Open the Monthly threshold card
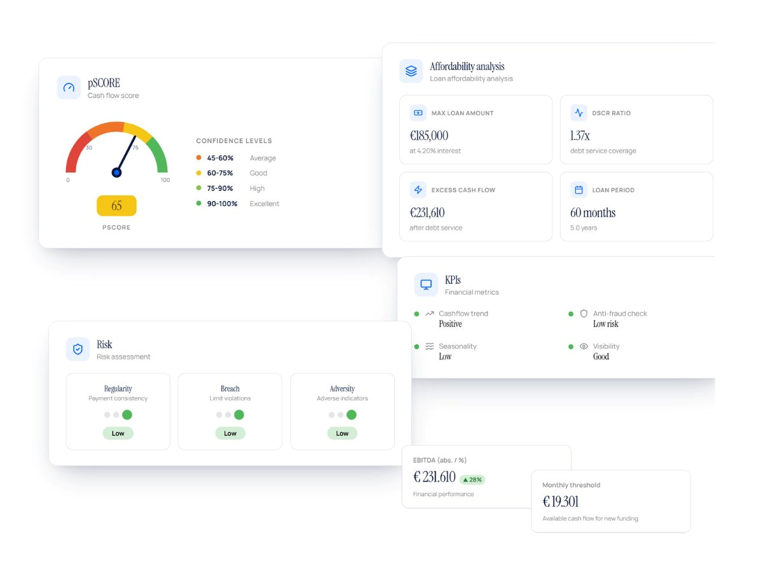 point(611,501)
